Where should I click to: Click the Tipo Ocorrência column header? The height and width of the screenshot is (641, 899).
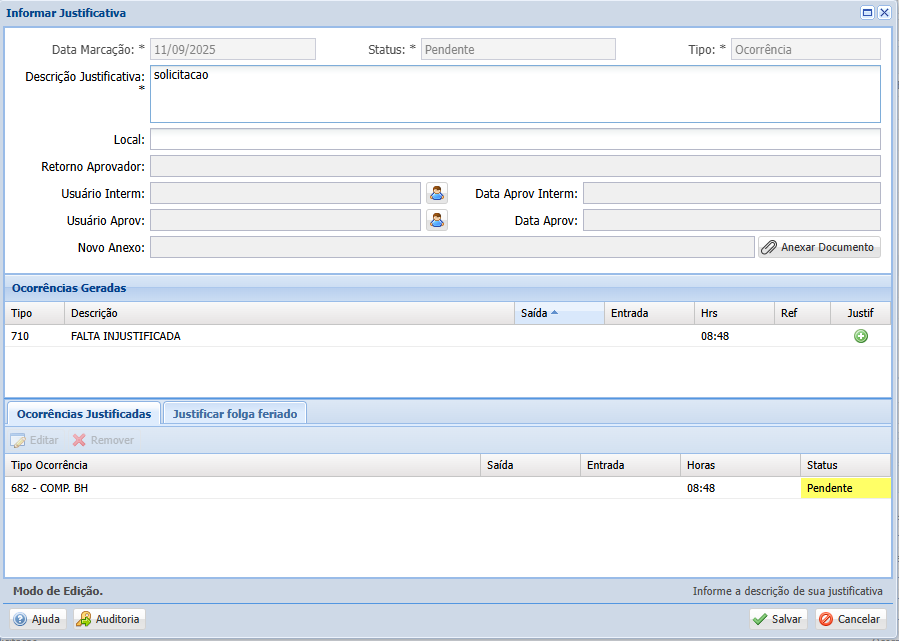coord(243,465)
